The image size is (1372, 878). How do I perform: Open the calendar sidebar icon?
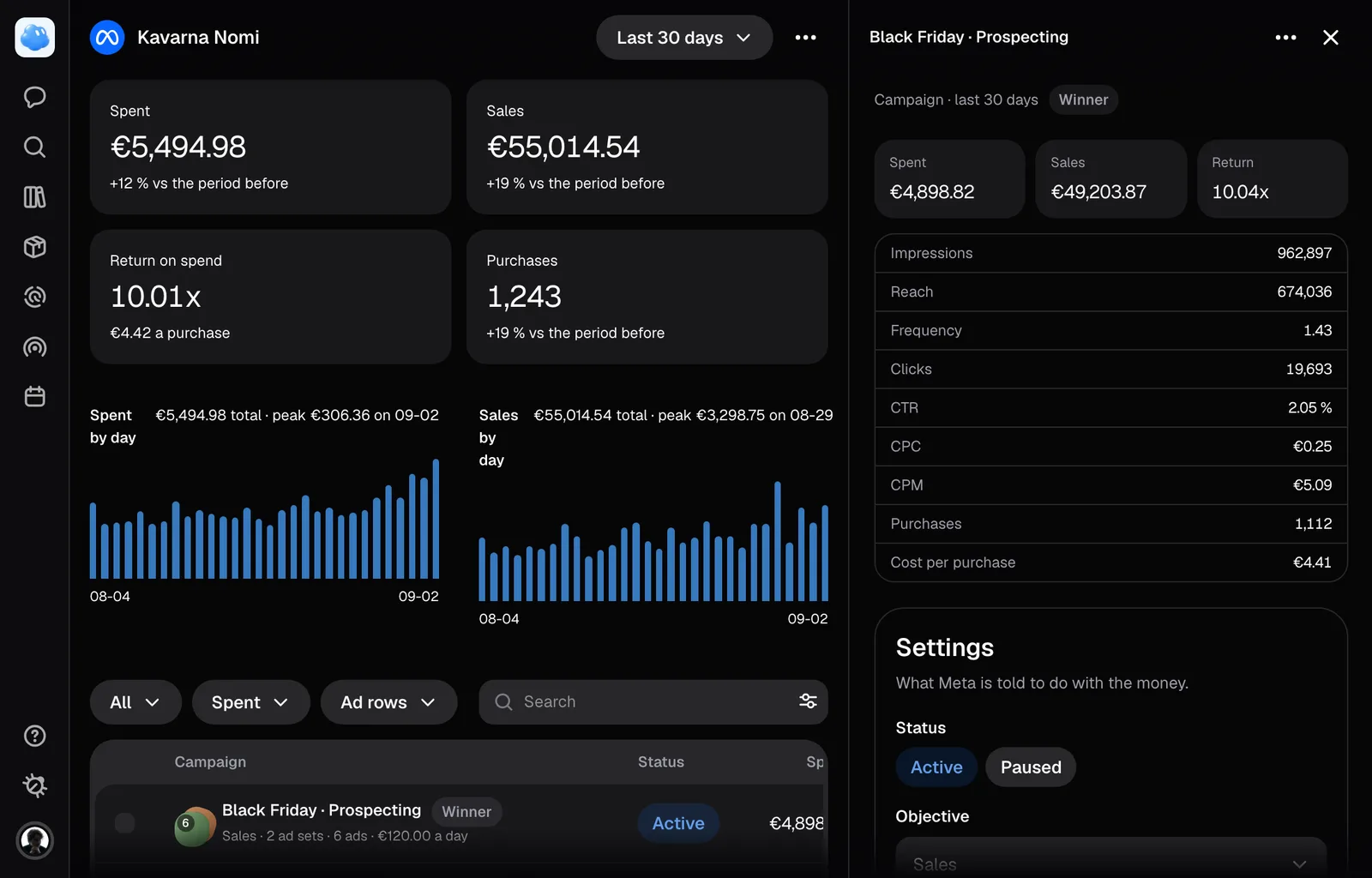(34, 397)
